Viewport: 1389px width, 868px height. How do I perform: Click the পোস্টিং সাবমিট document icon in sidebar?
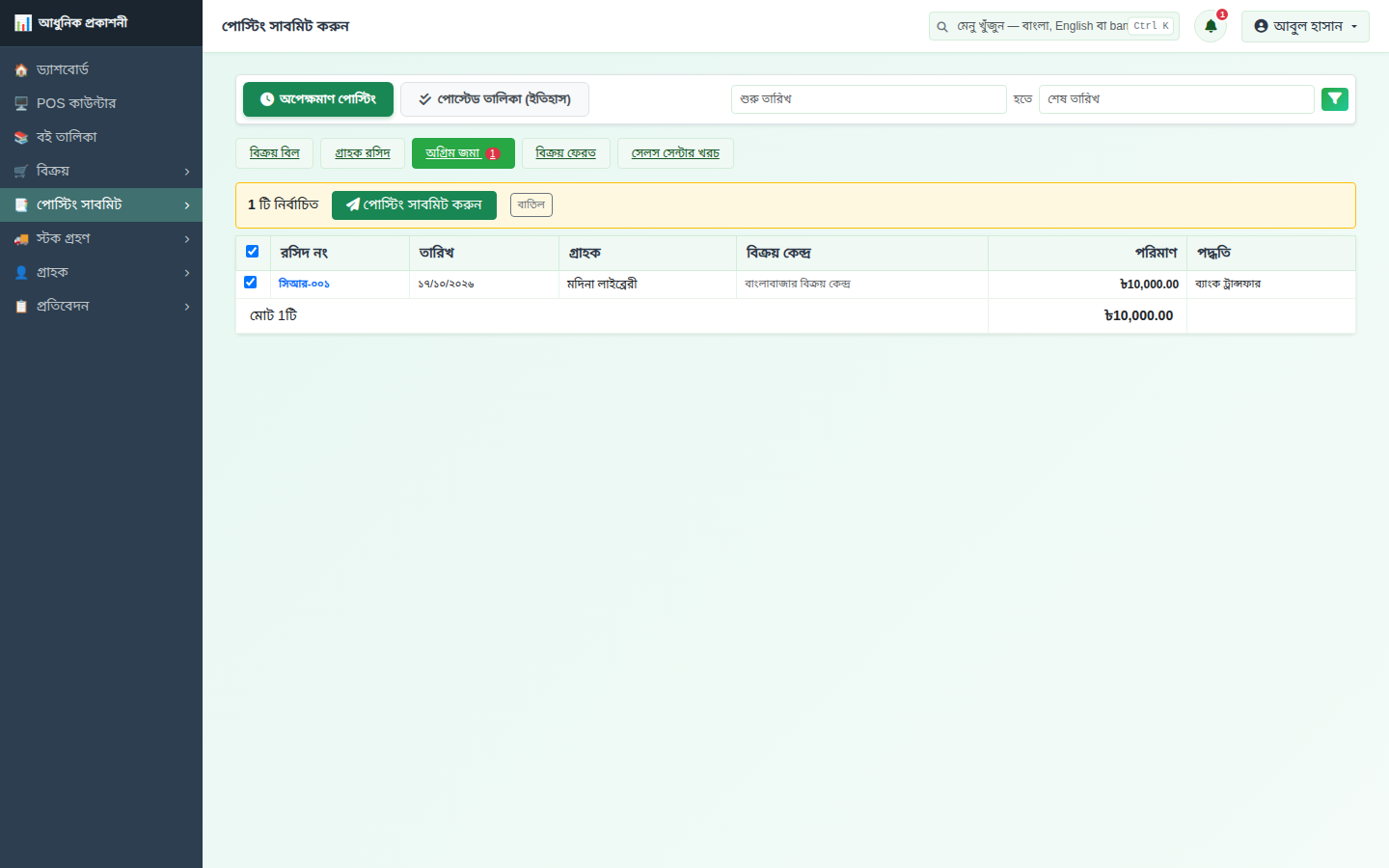[21, 205]
